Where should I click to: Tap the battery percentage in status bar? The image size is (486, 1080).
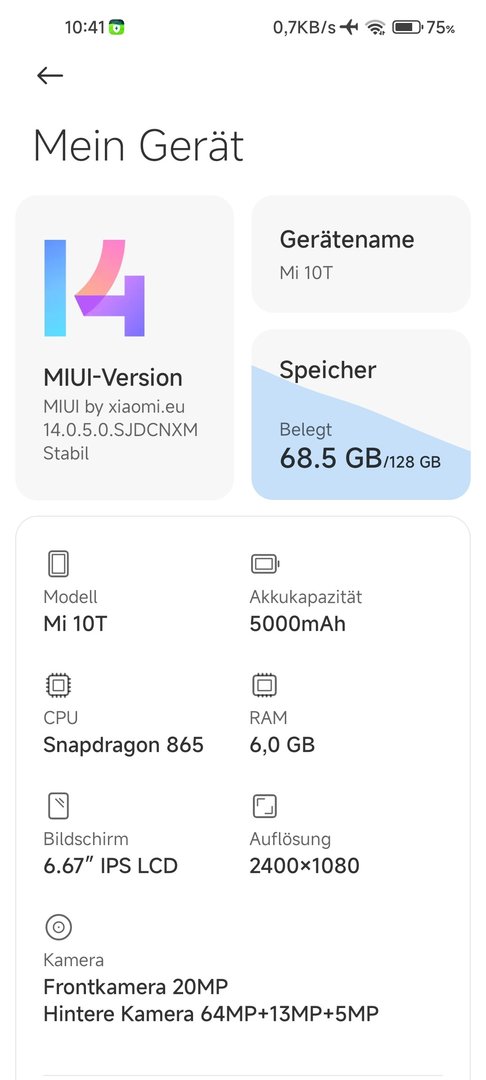(441, 28)
